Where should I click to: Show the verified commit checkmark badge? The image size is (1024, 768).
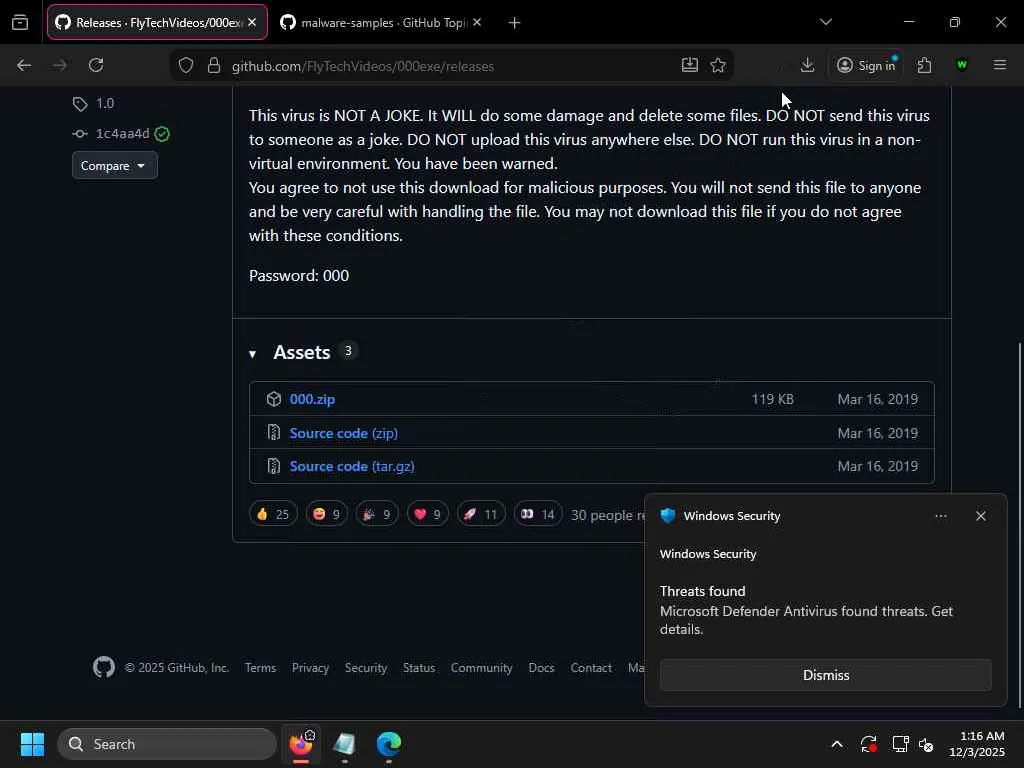click(163, 134)
